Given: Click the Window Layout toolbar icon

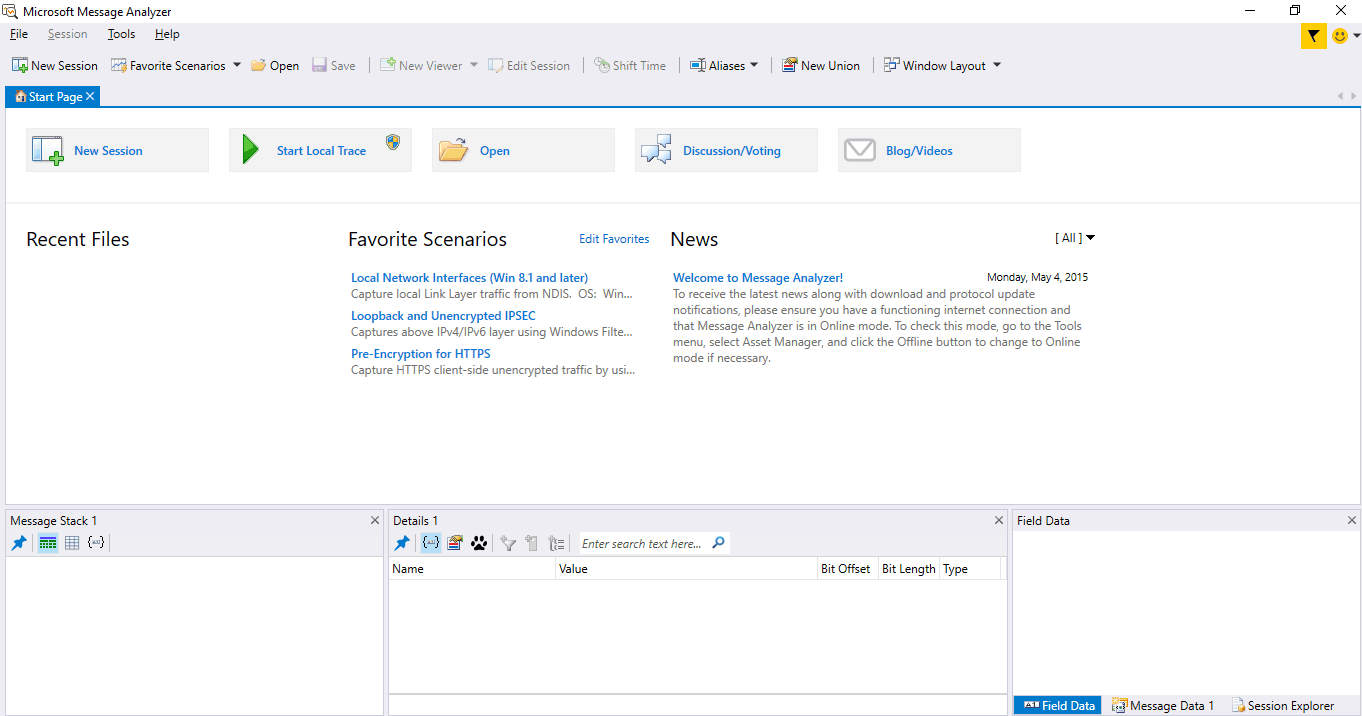Looking at the screenshot, I should pyautogui.click(x=891, y=65).
